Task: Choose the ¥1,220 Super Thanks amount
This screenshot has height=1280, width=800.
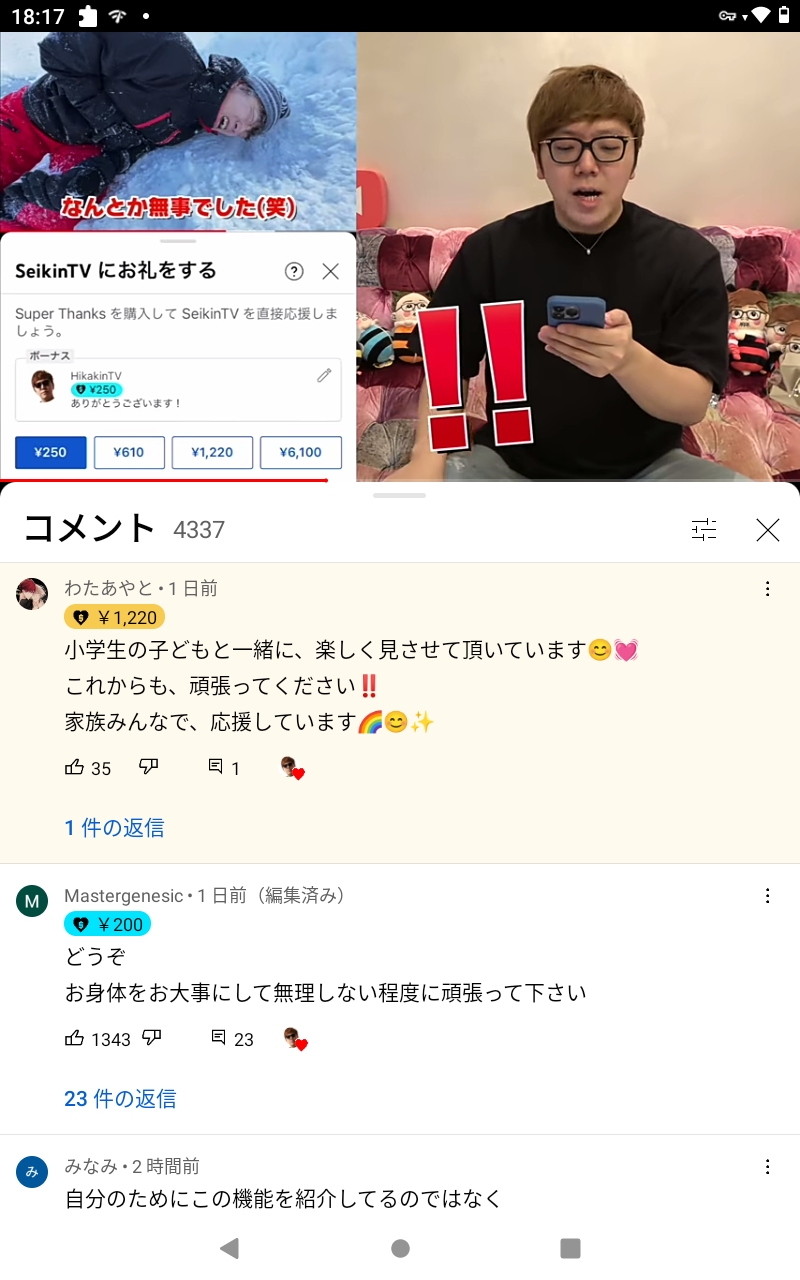Action: tap(212, 452)
